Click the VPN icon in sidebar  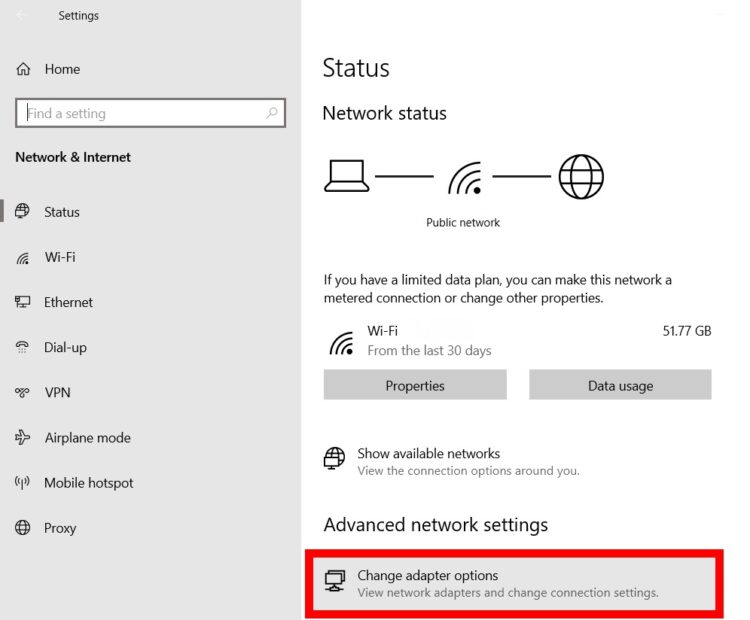coord(22,393)
